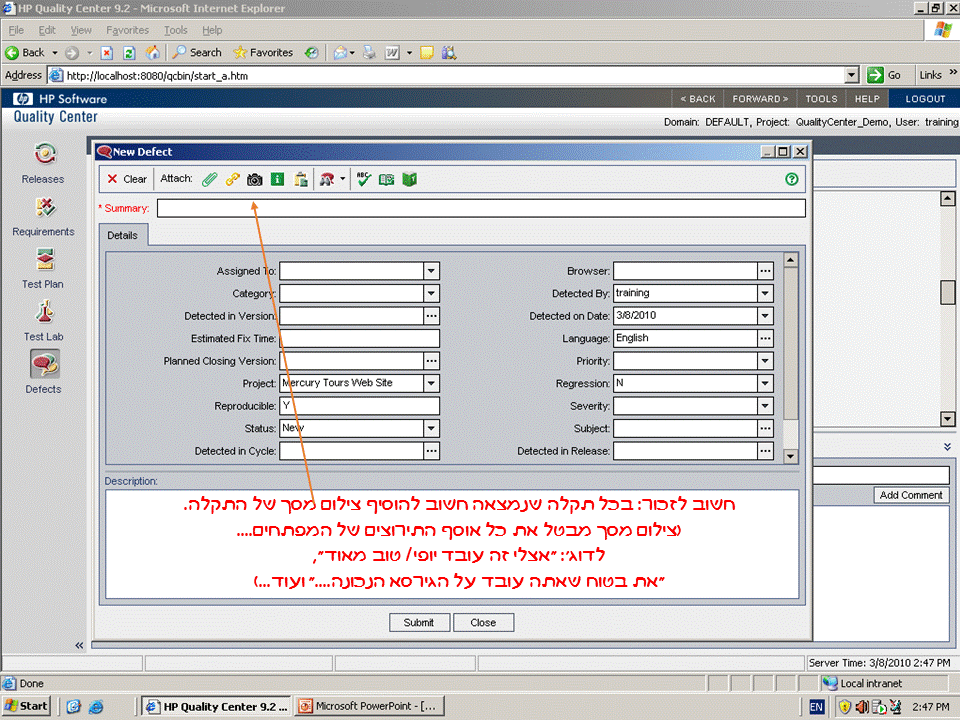Attach system info with green info icon
The width and height of the screenshot is (960, 720).
coord(277,179)
